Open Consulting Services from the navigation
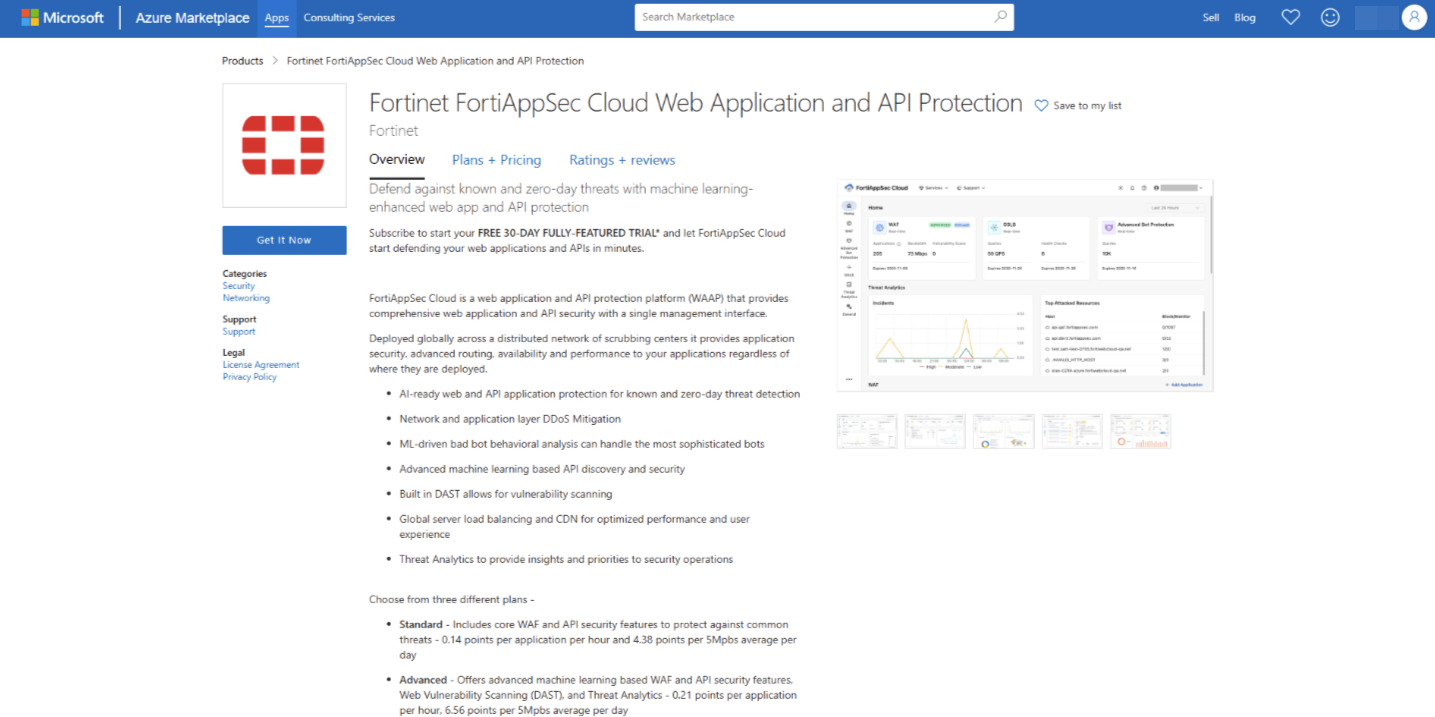The height and width of the screenshot is (717, 1435). [348, 17]
